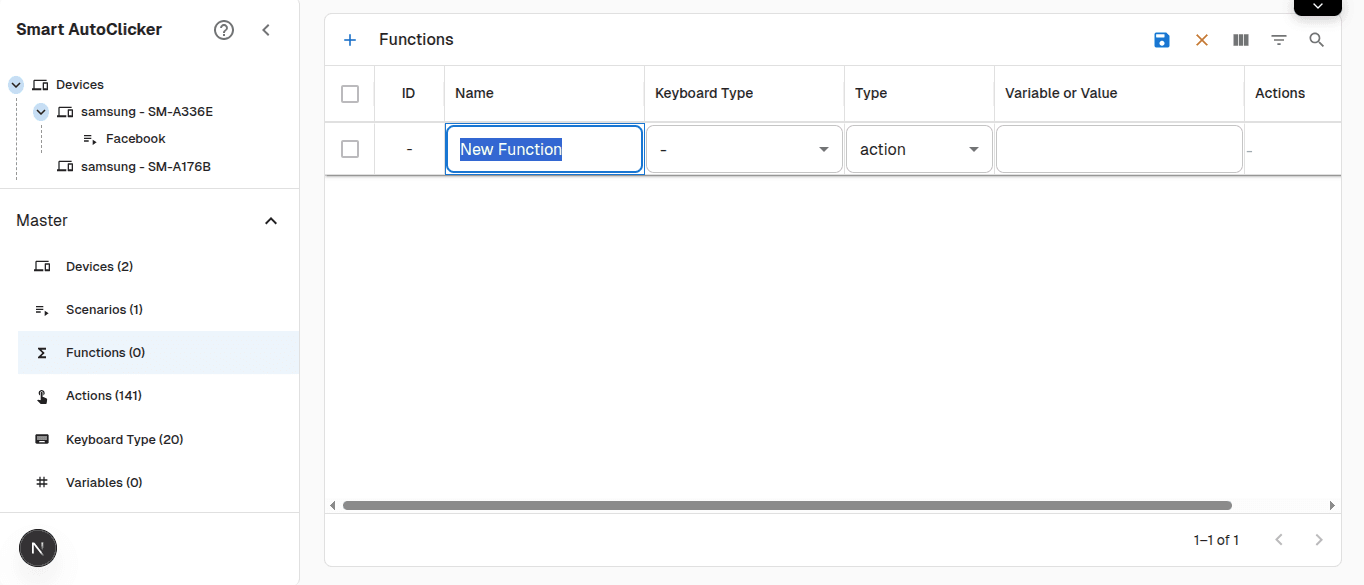Add a new function with the plus icon
The width and height of the screenshot is (1364, 585).
pyautogui.click(x=350, y=39)
